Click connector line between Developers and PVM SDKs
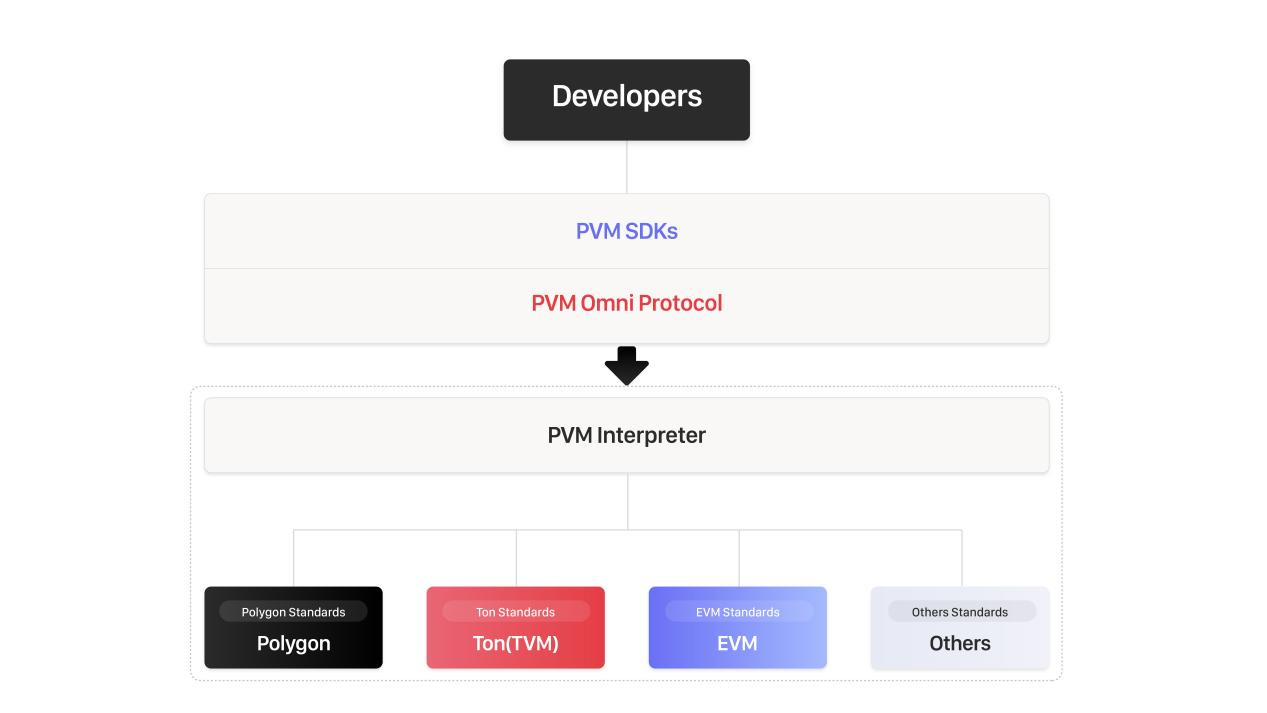The image size is (1267, 713). point(627,166)
